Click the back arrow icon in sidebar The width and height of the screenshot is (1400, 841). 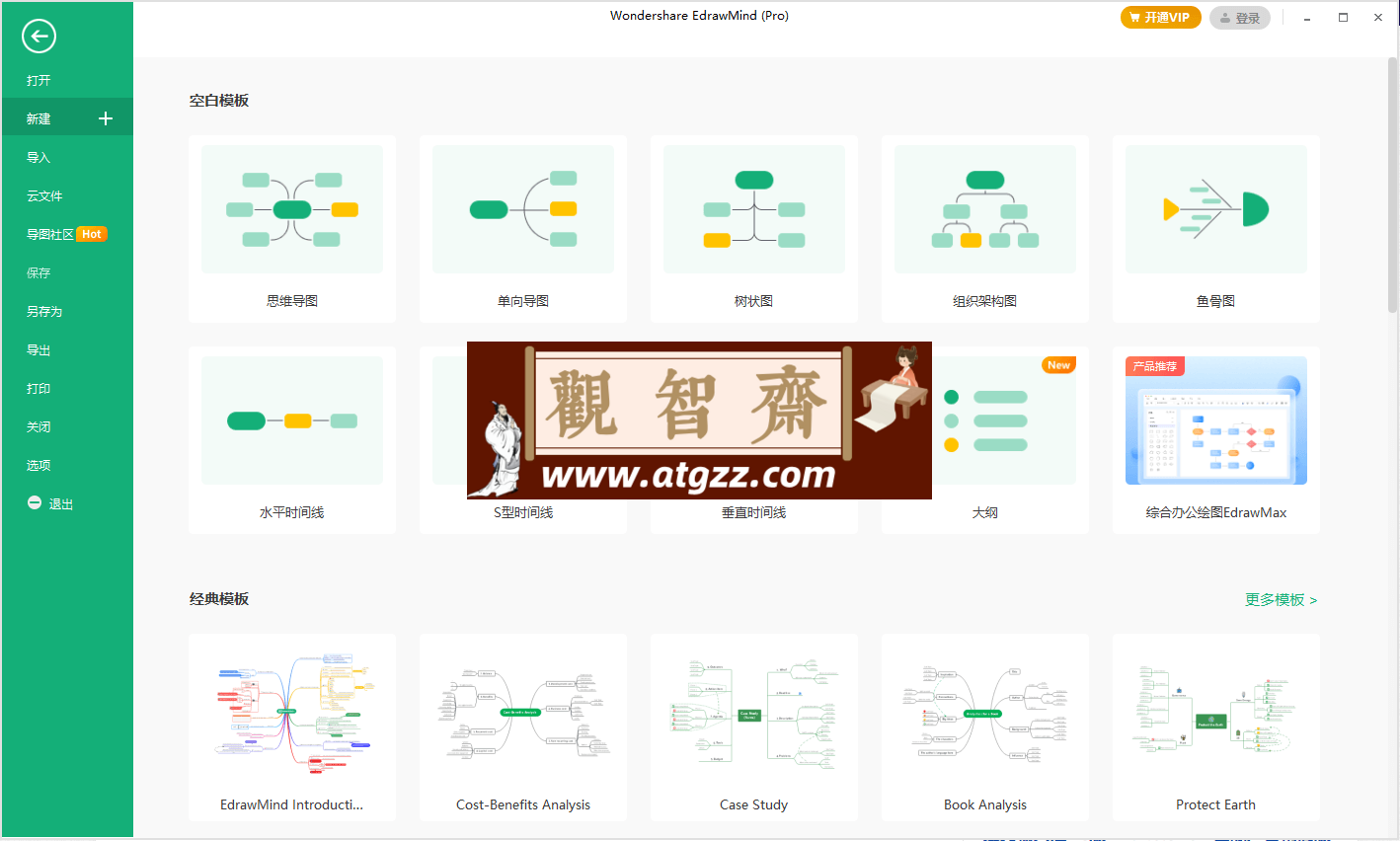tap(39, 37)
